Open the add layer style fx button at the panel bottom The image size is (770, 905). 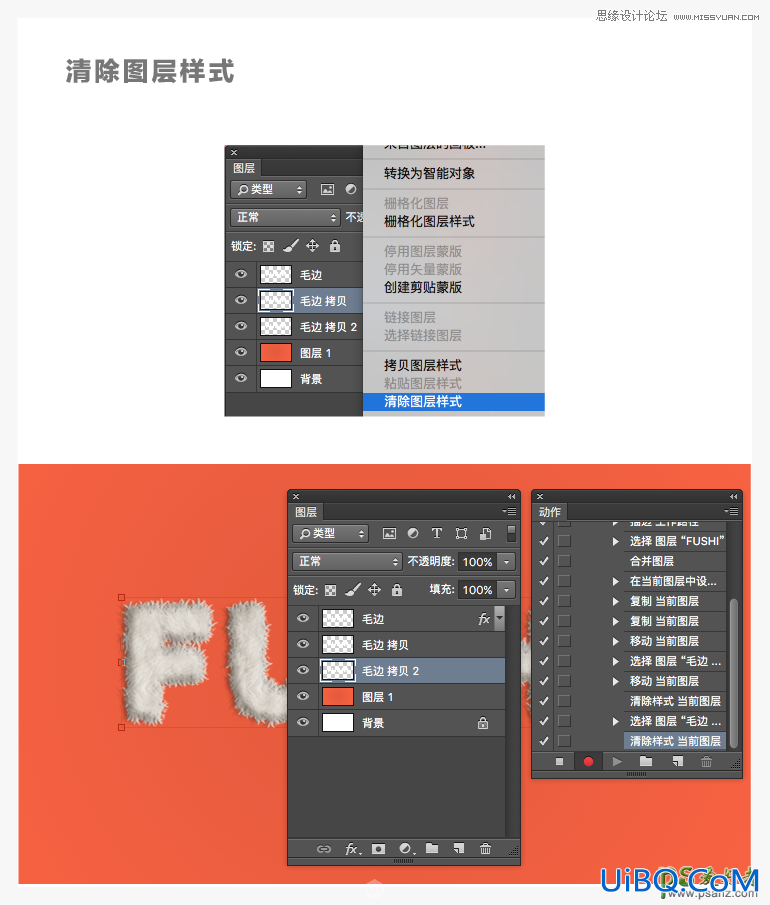(x=352, y=848)
